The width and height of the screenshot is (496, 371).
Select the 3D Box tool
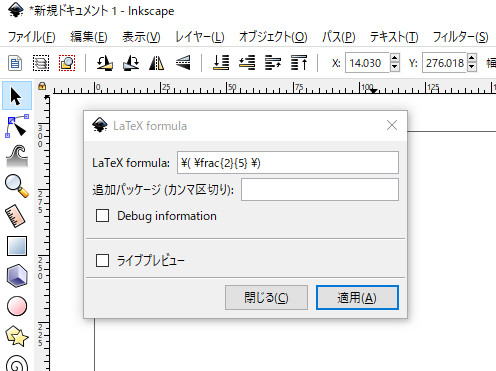click(17, 276)
